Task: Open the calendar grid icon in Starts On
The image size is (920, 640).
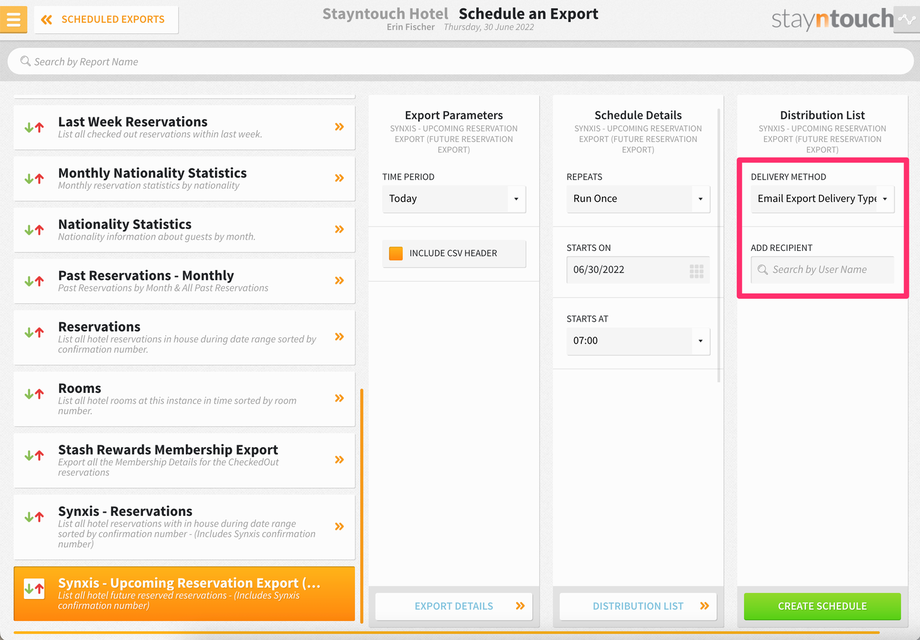Action: point(696,270)
